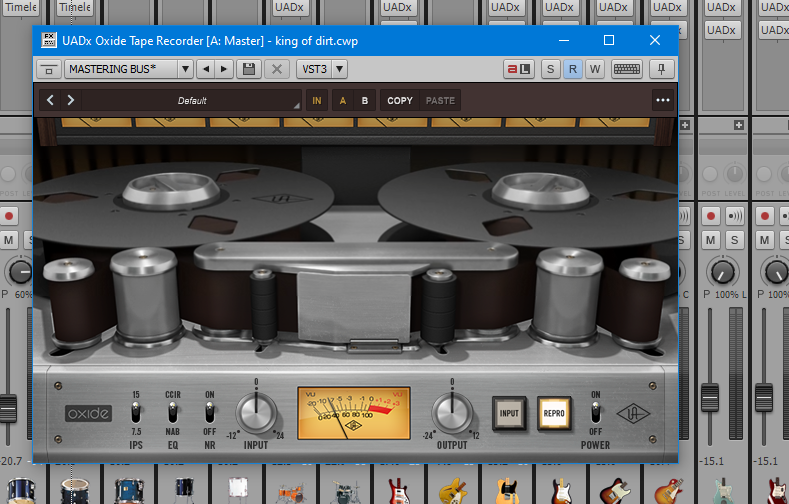
Task: Pin the plugin window with the pin icon
Action: pos(661,69)
